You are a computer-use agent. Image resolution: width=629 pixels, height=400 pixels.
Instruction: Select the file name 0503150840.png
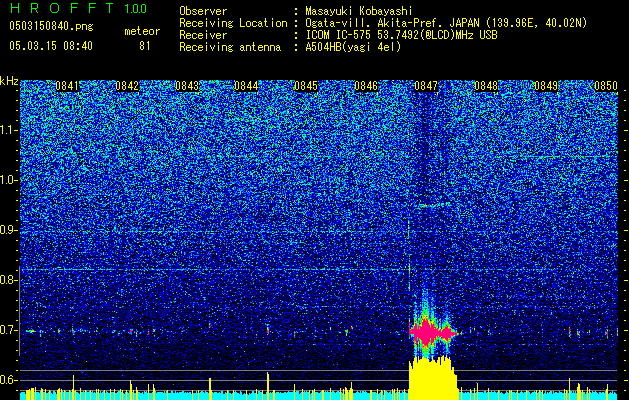coord(51,27)
